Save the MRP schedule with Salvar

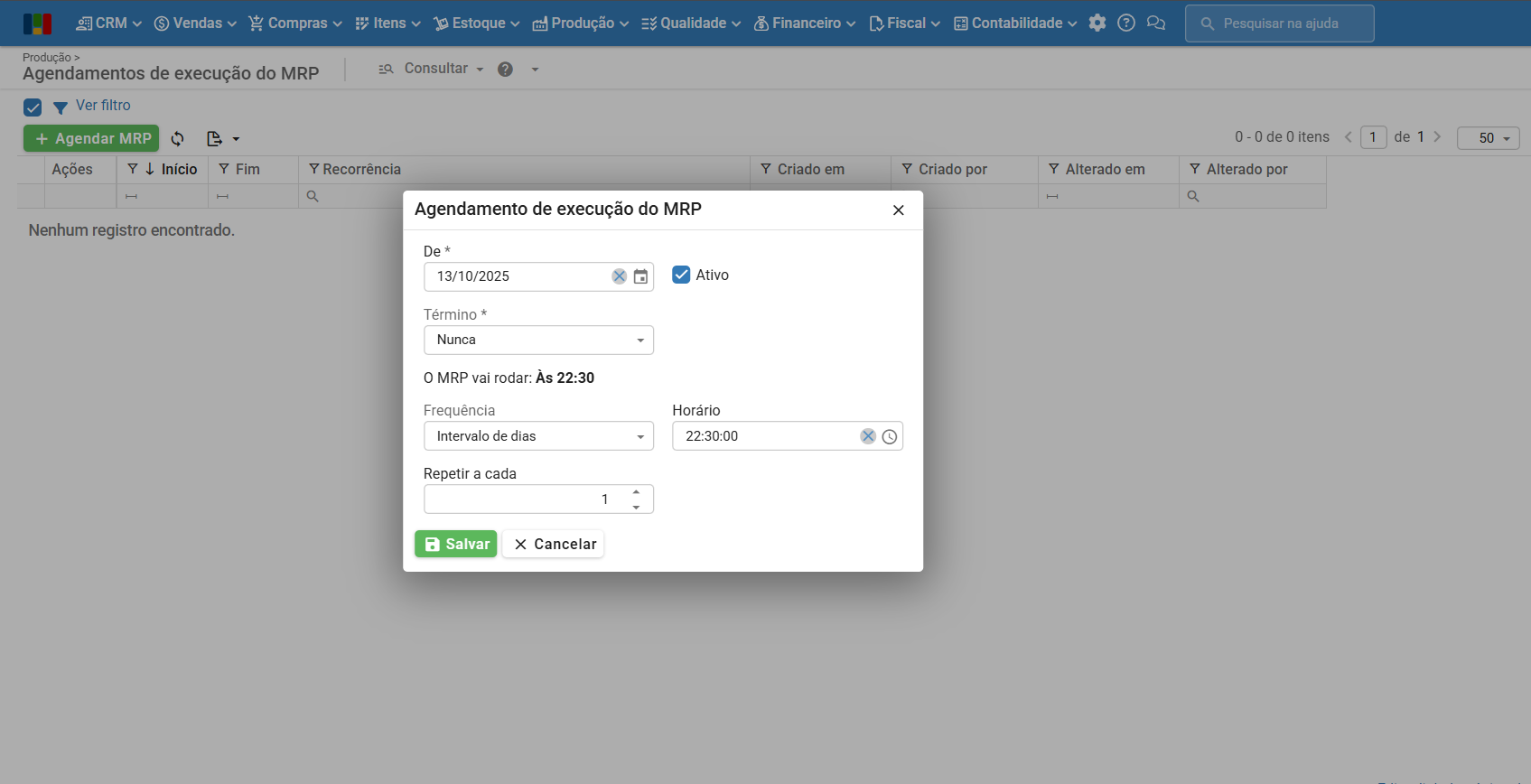456,544
